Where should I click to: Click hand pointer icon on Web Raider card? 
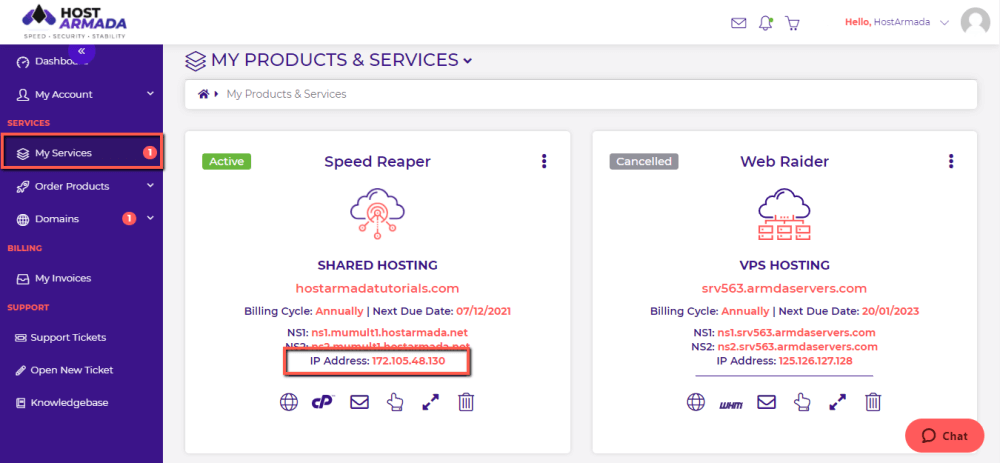tap(801, 402)
